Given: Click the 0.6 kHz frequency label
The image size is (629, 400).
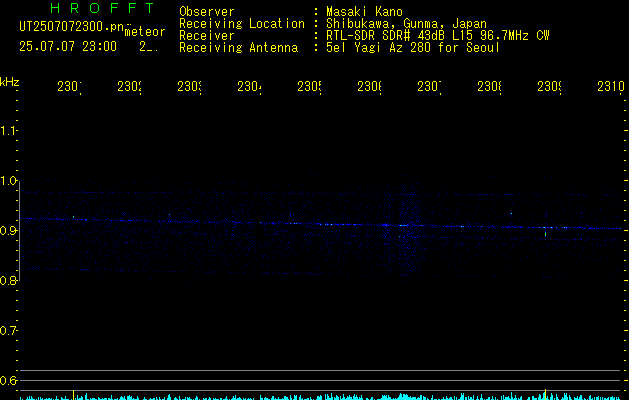Looking at the screenshot, I should pos(8,380).
